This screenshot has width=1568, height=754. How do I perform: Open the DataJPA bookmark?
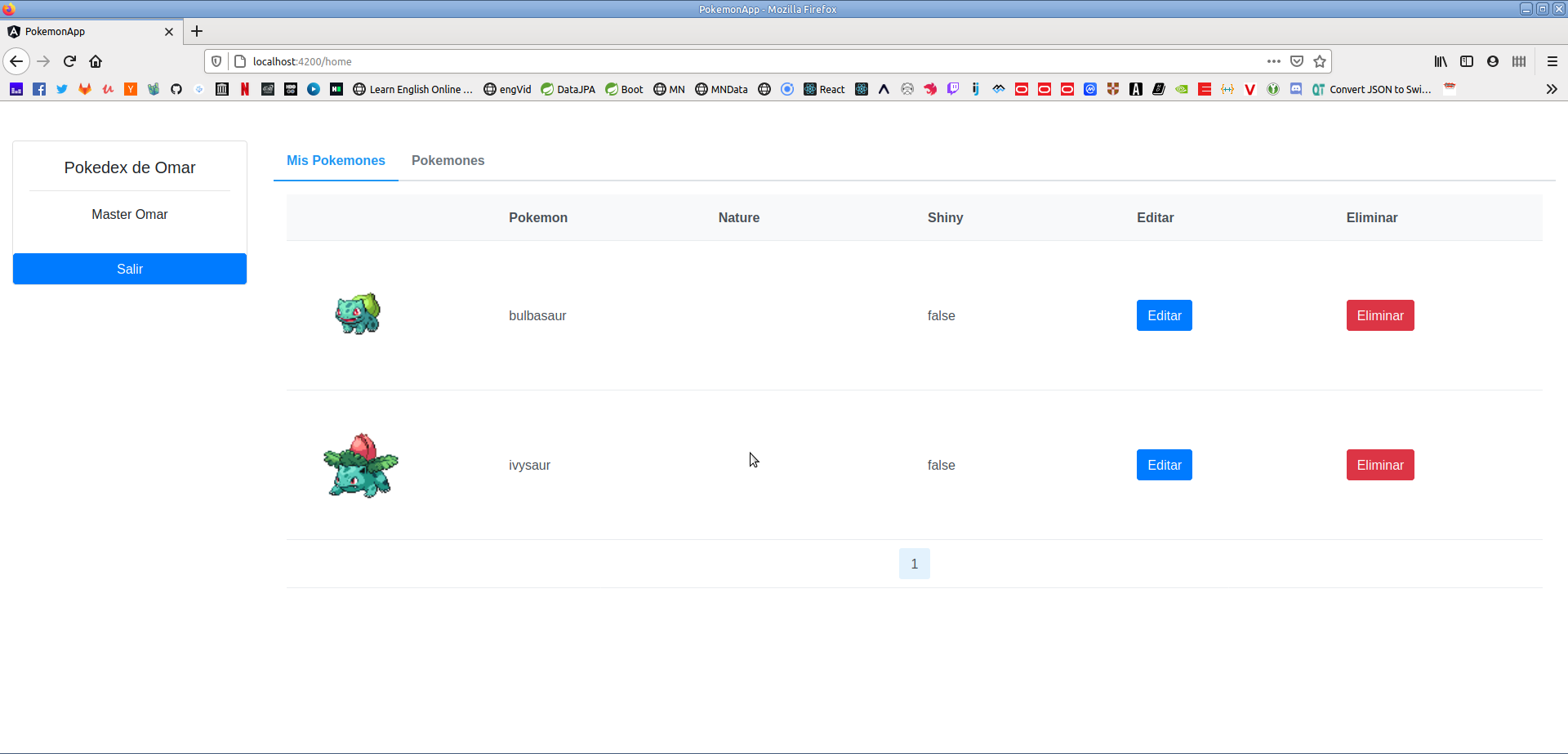568,89
